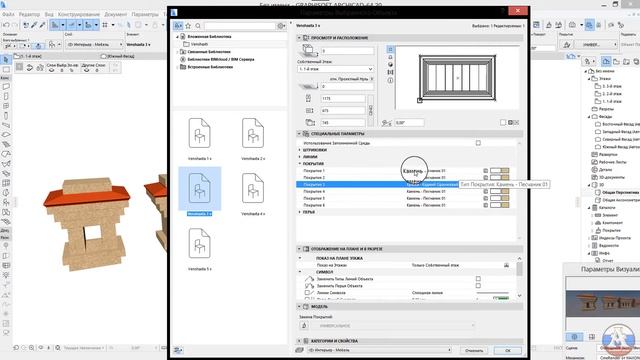Expand the built-in libraries tree node
The image size is (640, 360).
[178, 67]
